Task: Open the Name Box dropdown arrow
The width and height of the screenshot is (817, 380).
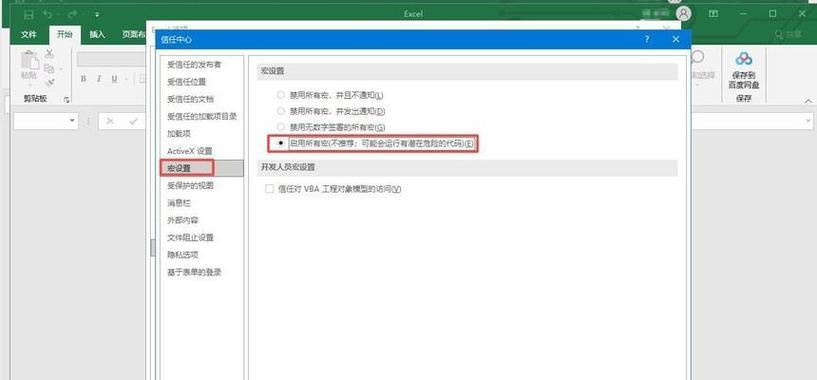Action: [x=72, y=121]
